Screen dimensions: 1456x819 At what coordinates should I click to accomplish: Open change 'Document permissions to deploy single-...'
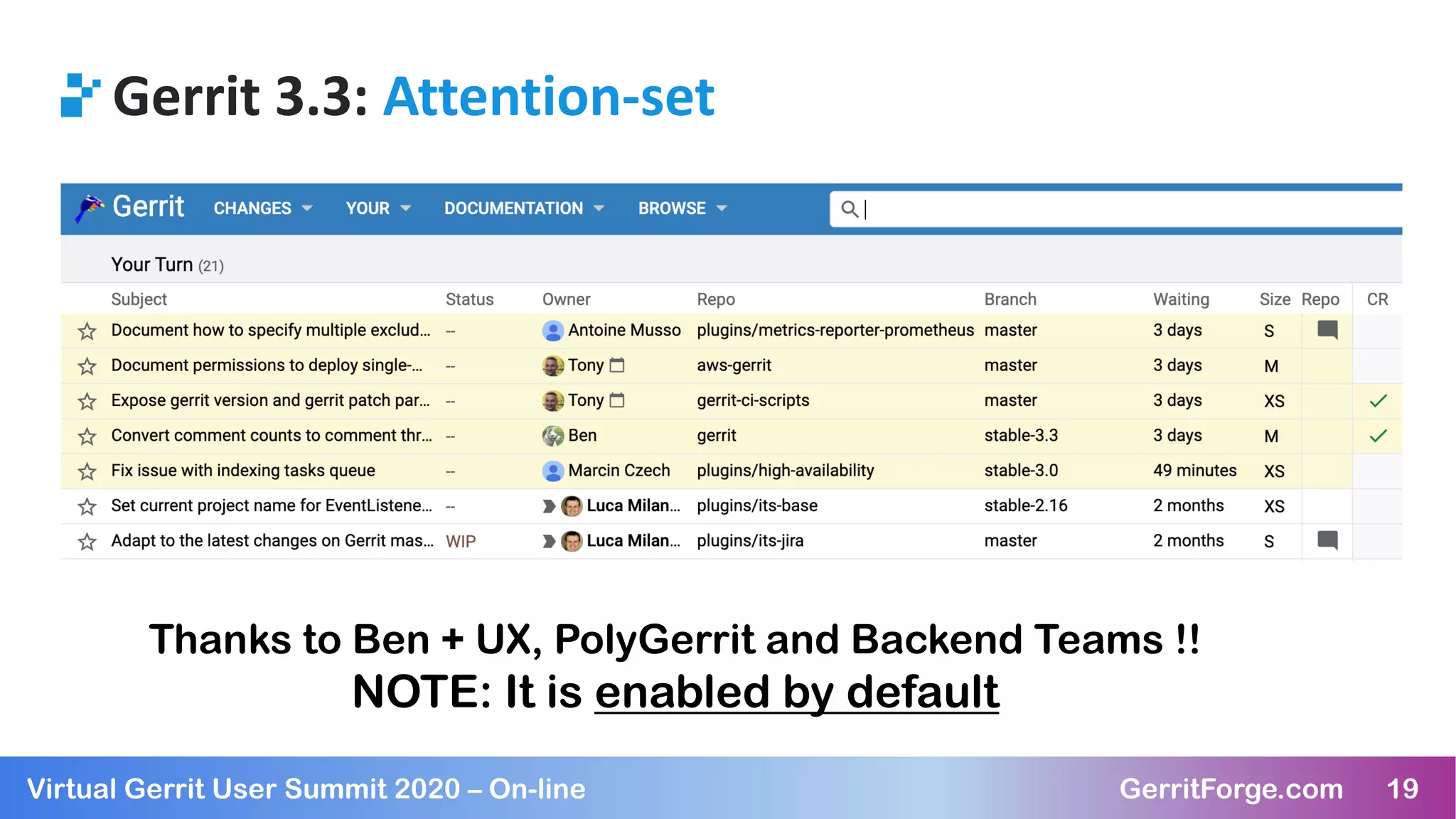[267, 365]
